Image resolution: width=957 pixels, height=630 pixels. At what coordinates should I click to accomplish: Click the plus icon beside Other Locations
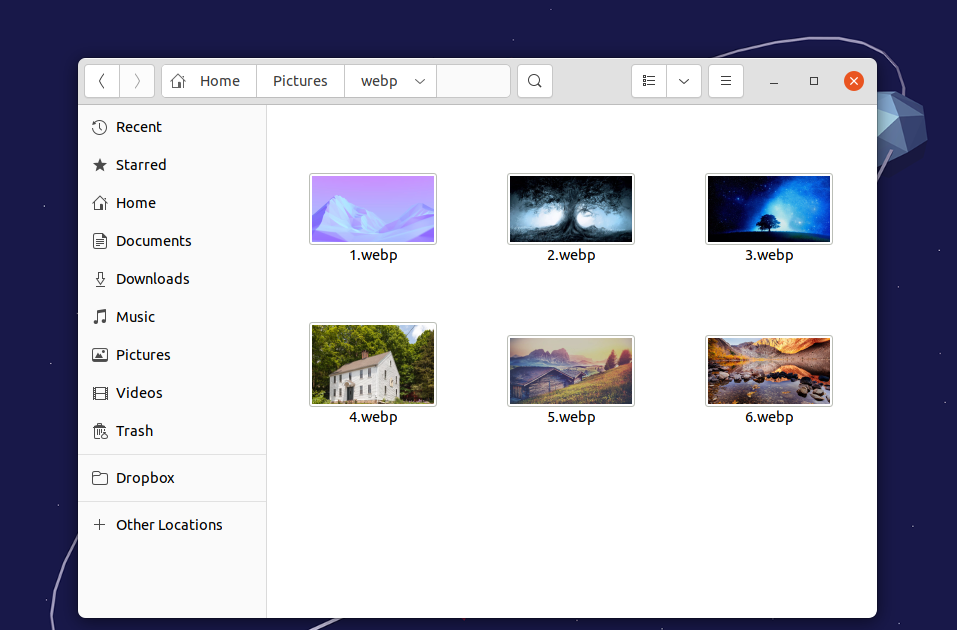(x=99, y=524)
